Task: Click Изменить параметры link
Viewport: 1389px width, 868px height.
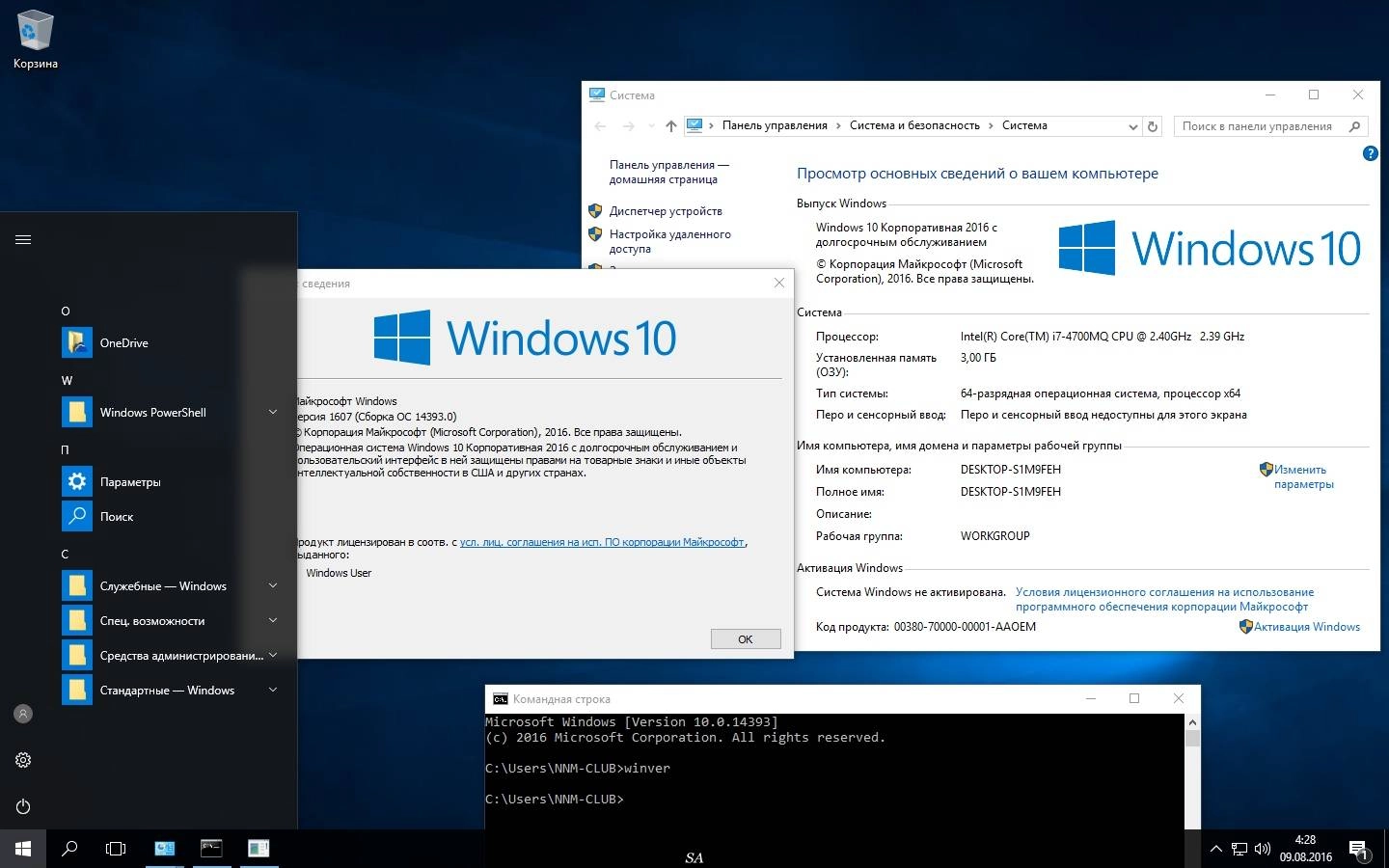Action: coord(1303,476)
